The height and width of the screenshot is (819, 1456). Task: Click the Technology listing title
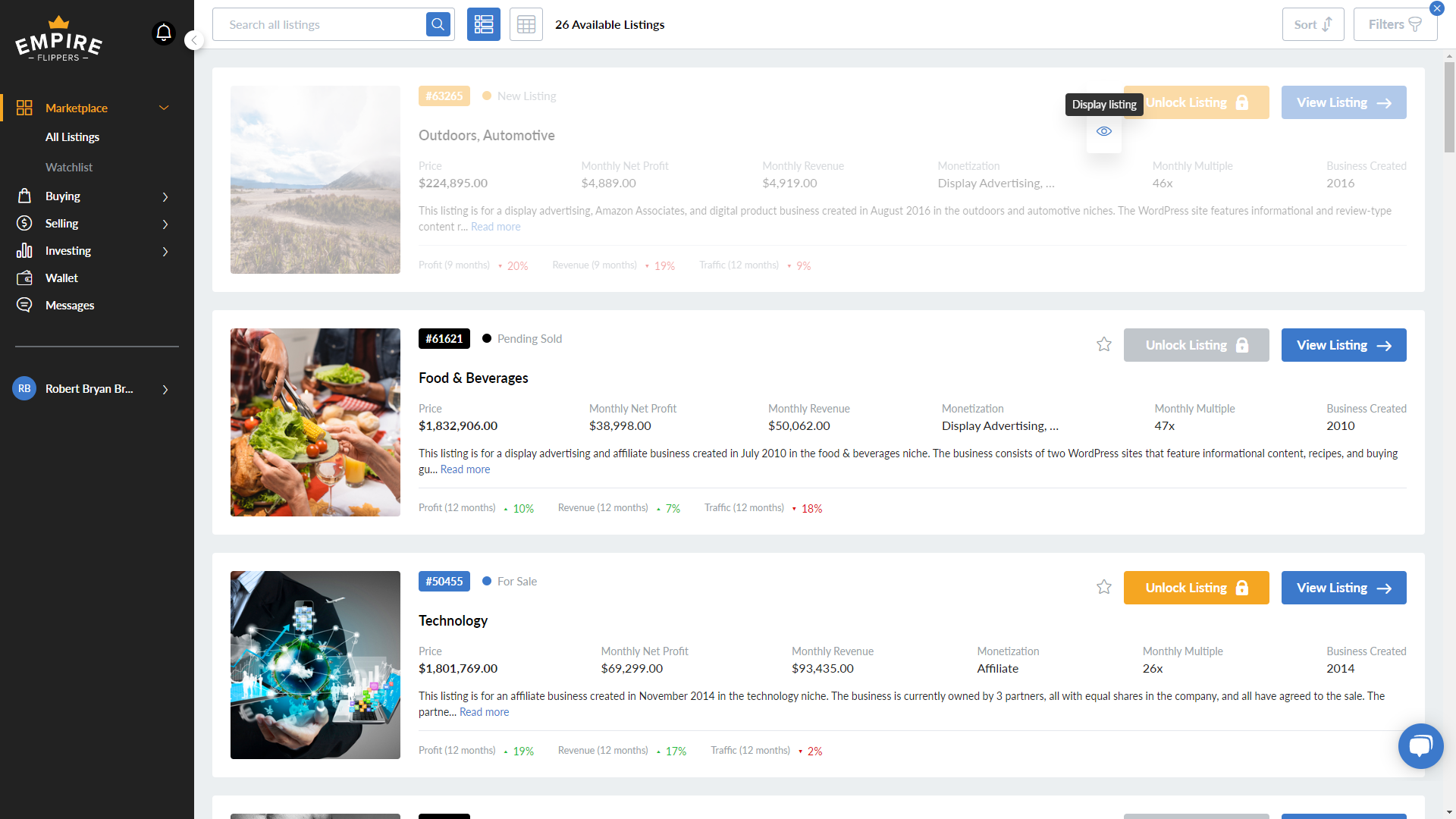(x=453, y=621)
